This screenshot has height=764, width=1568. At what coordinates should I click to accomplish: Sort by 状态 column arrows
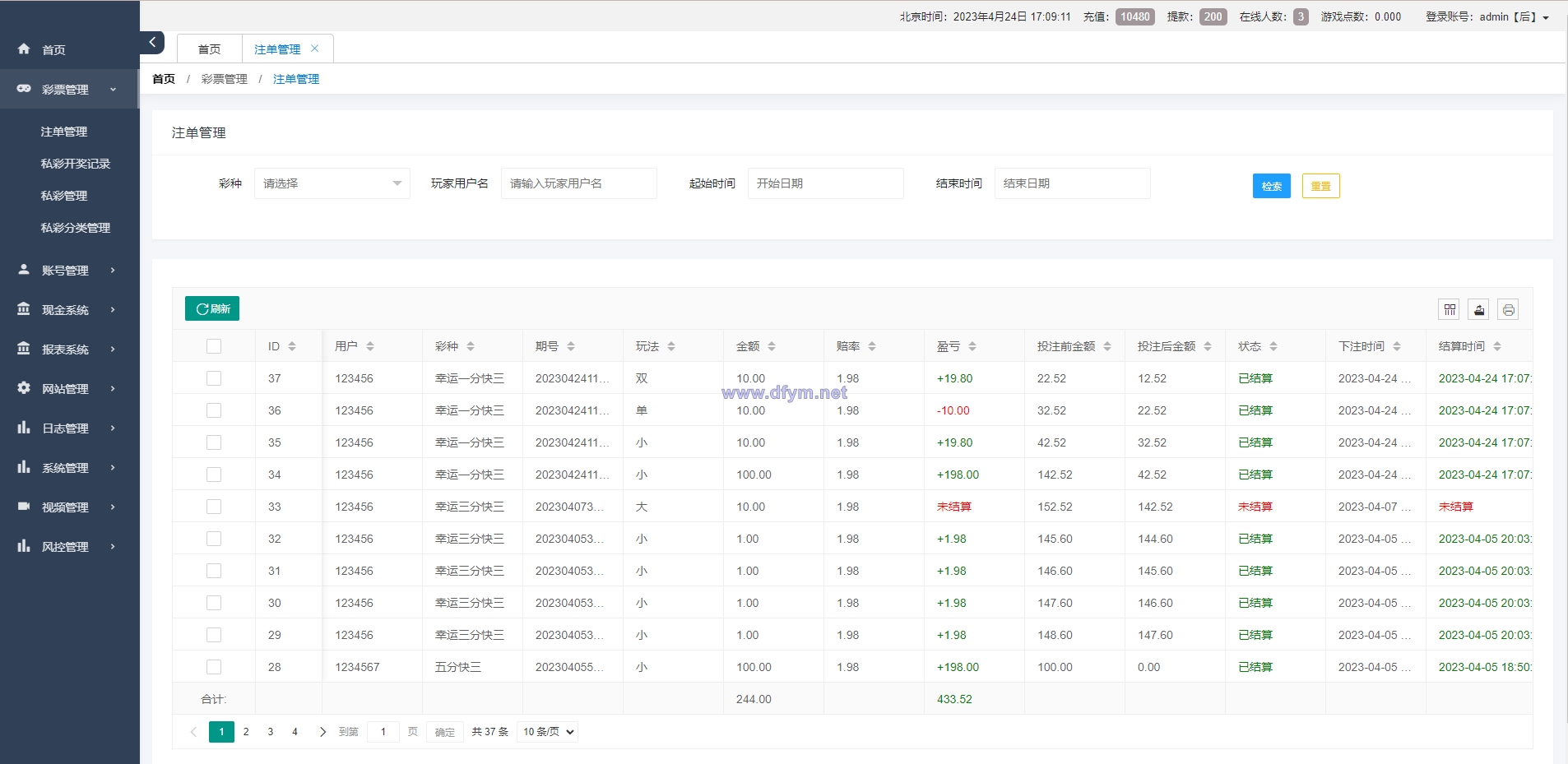click(x=1273, y=346)
